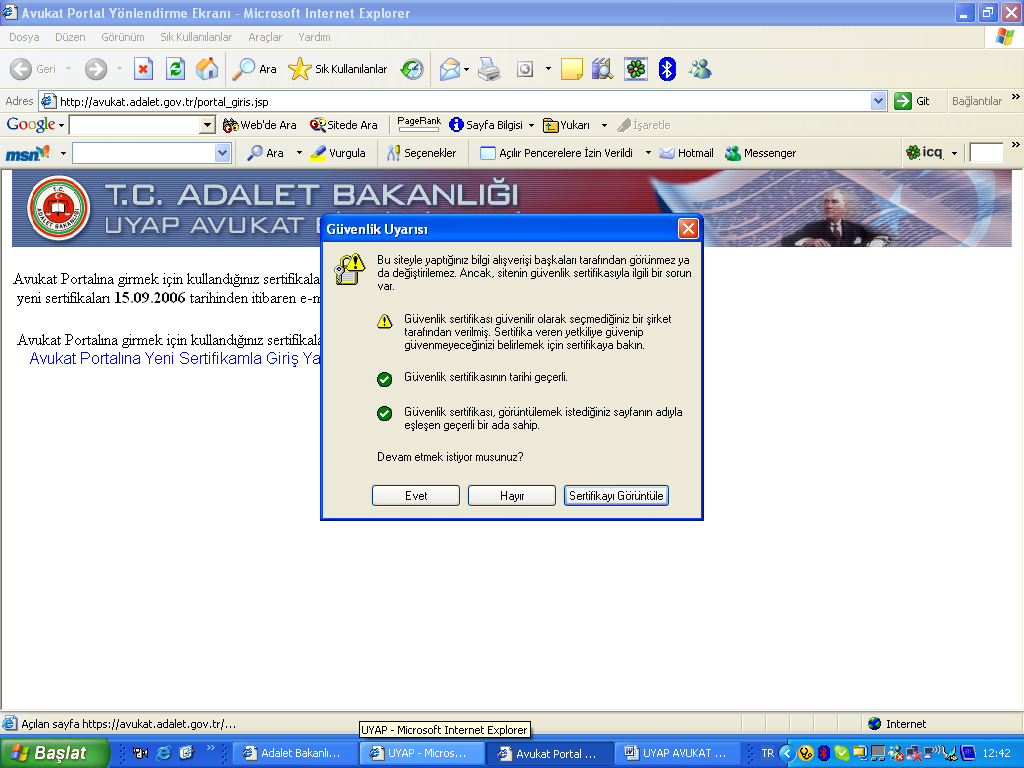The width and height of the screenshot is (1024, 768).
Task: Click TR language indicator in tray
Action: 767,753
